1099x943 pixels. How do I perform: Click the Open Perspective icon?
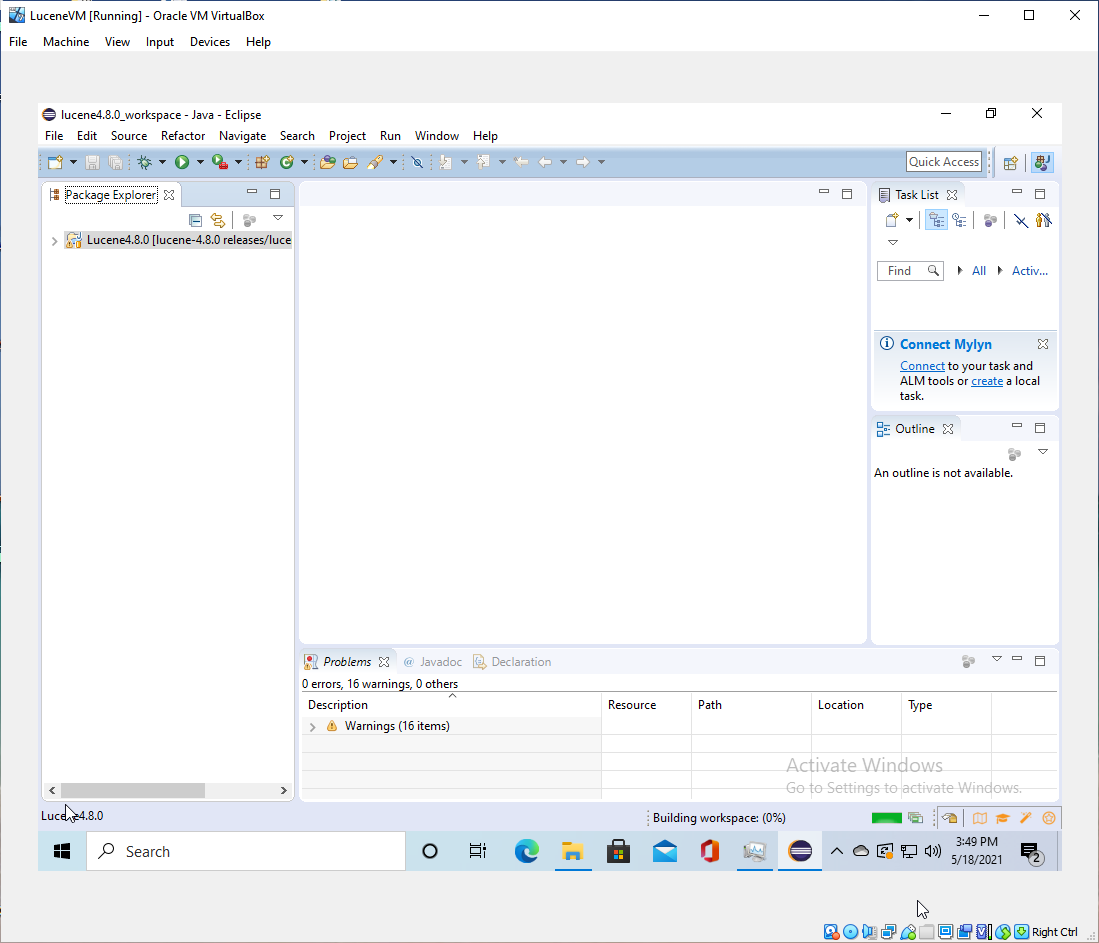(1011, 162)
